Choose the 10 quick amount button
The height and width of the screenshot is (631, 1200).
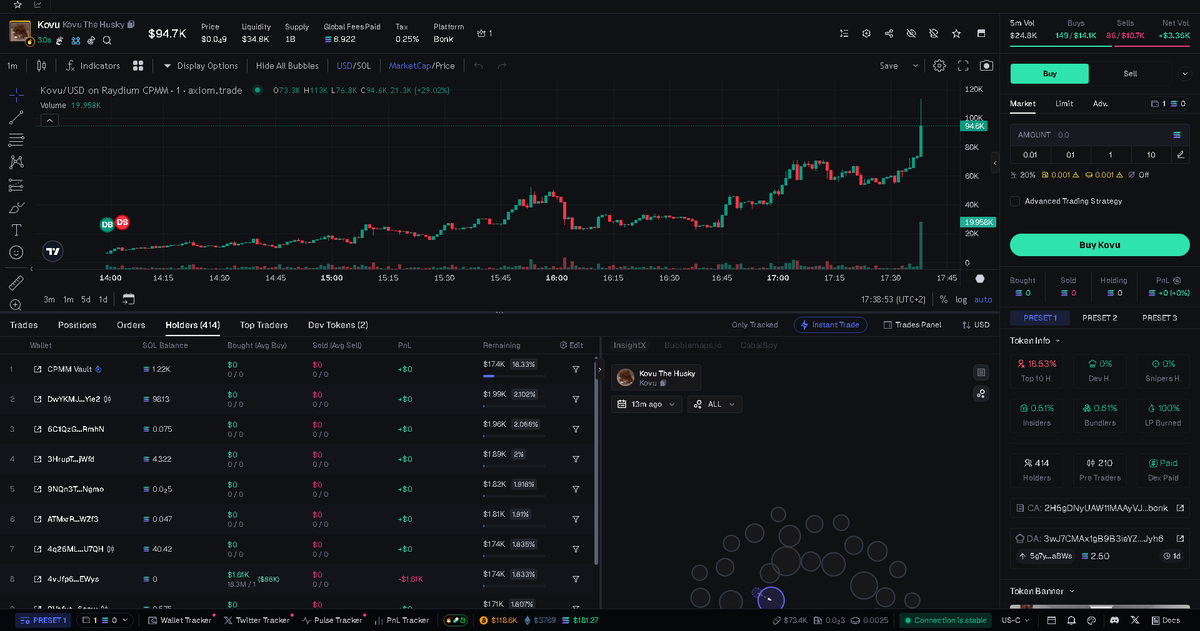[1151, 154]
